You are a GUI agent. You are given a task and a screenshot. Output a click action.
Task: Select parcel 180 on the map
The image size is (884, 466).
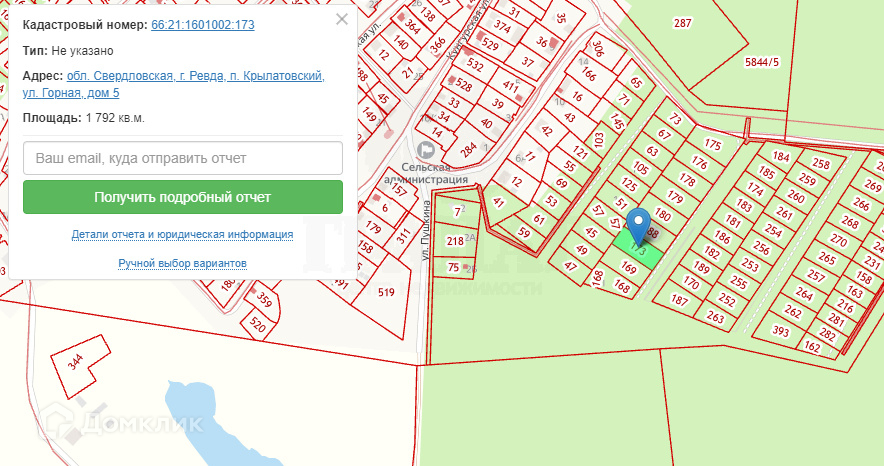click(663, 215)
